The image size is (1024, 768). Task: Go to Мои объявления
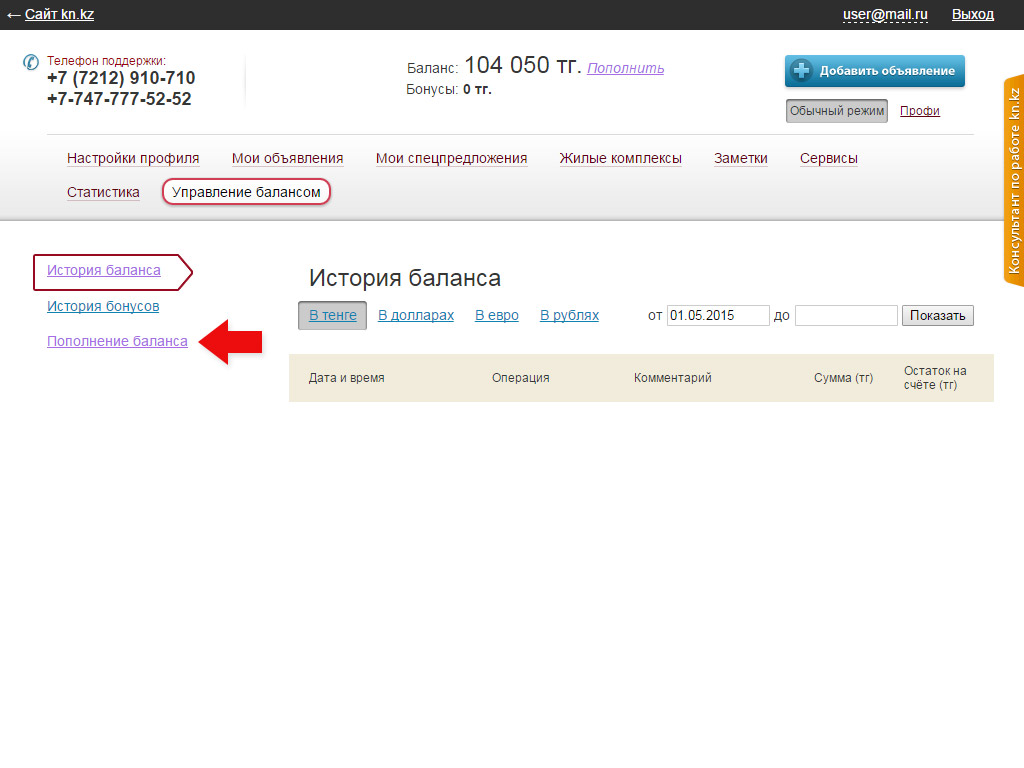pyautogui.click(x=287, y=158)
